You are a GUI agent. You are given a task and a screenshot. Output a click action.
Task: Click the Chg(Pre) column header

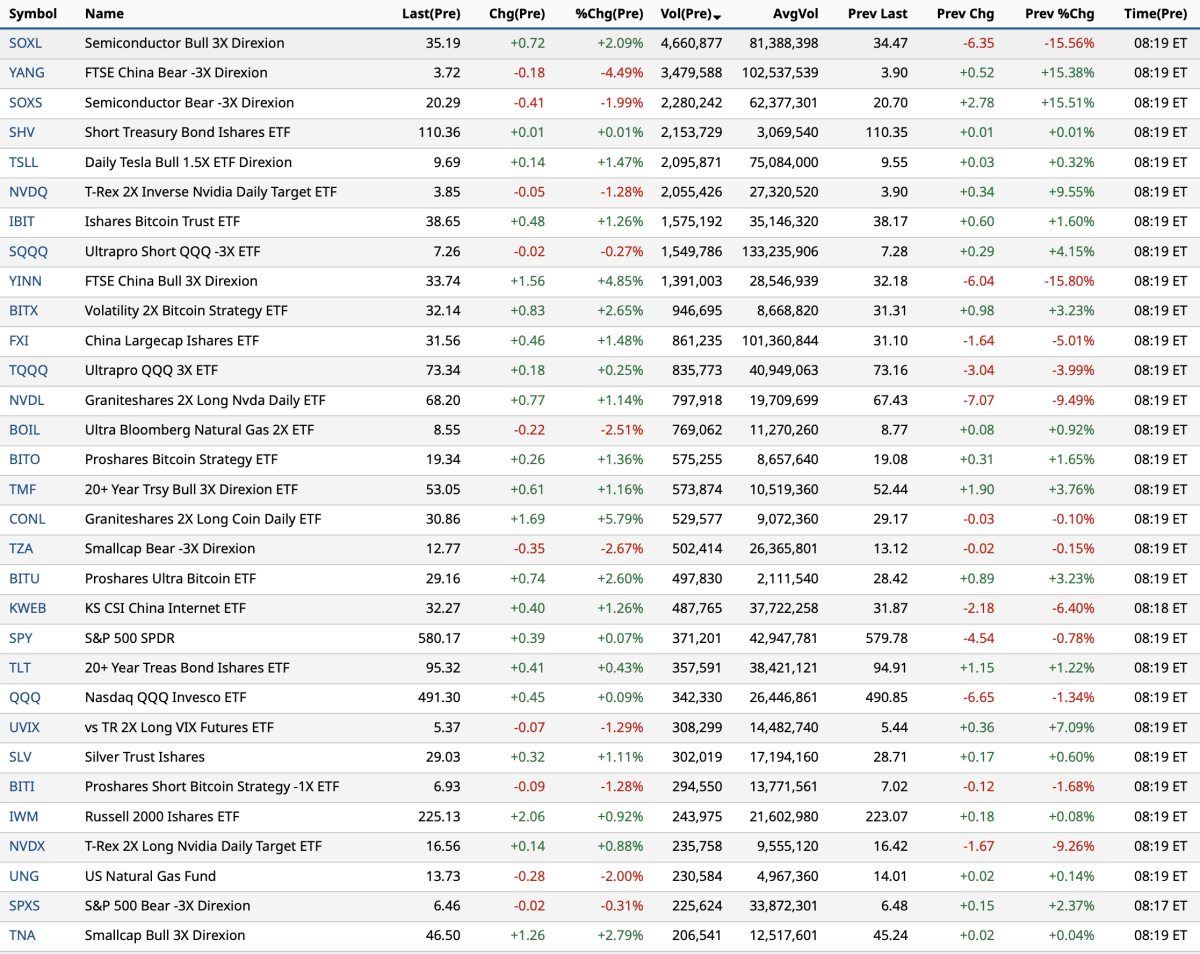517,14
